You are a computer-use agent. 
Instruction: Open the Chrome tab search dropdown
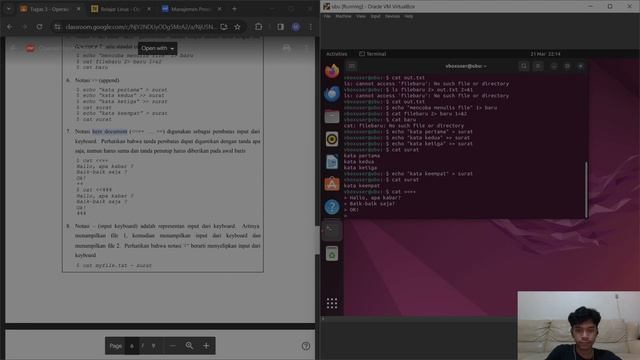tap(9, 9)
